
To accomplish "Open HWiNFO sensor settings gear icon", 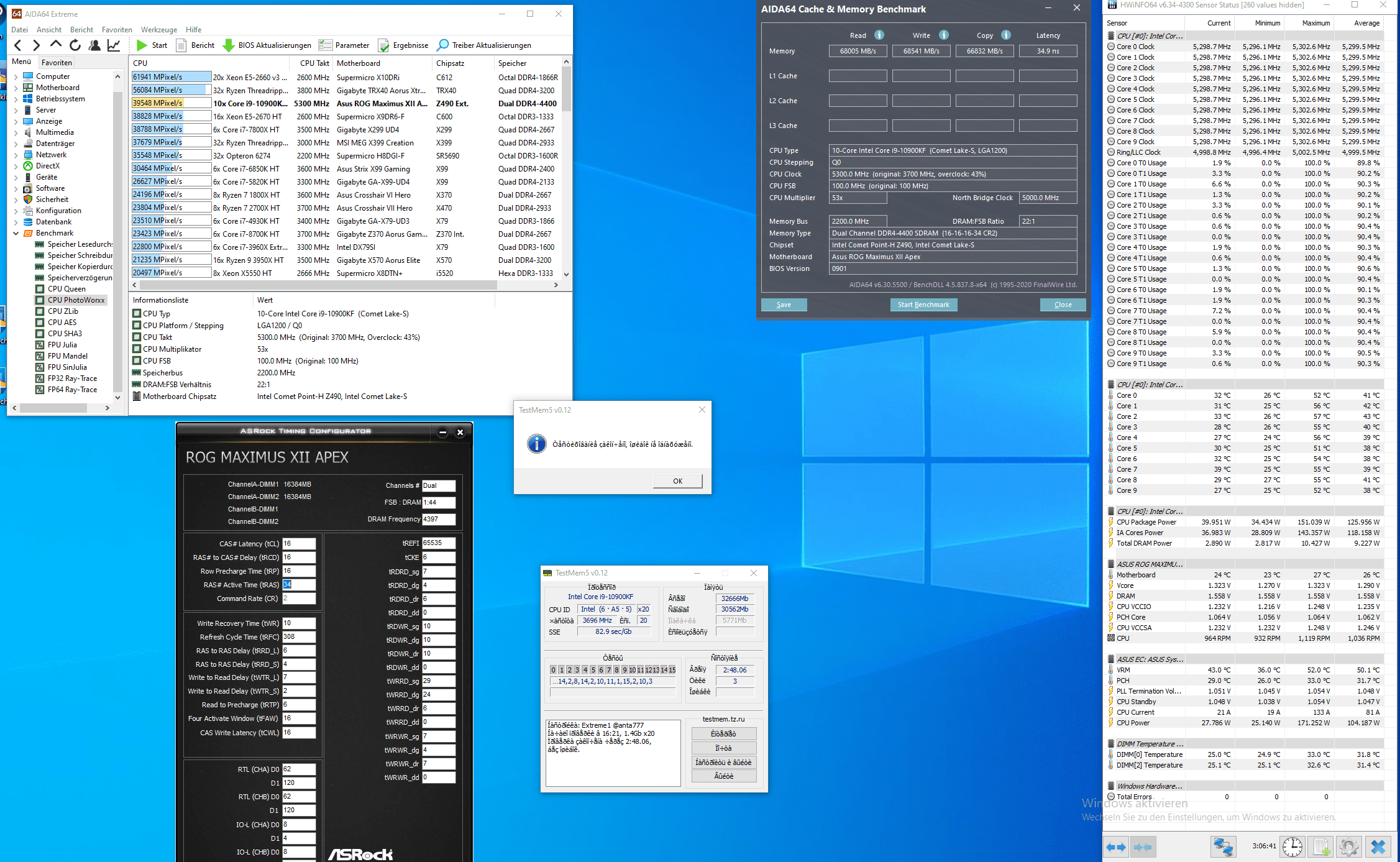I will point(1348,846).
